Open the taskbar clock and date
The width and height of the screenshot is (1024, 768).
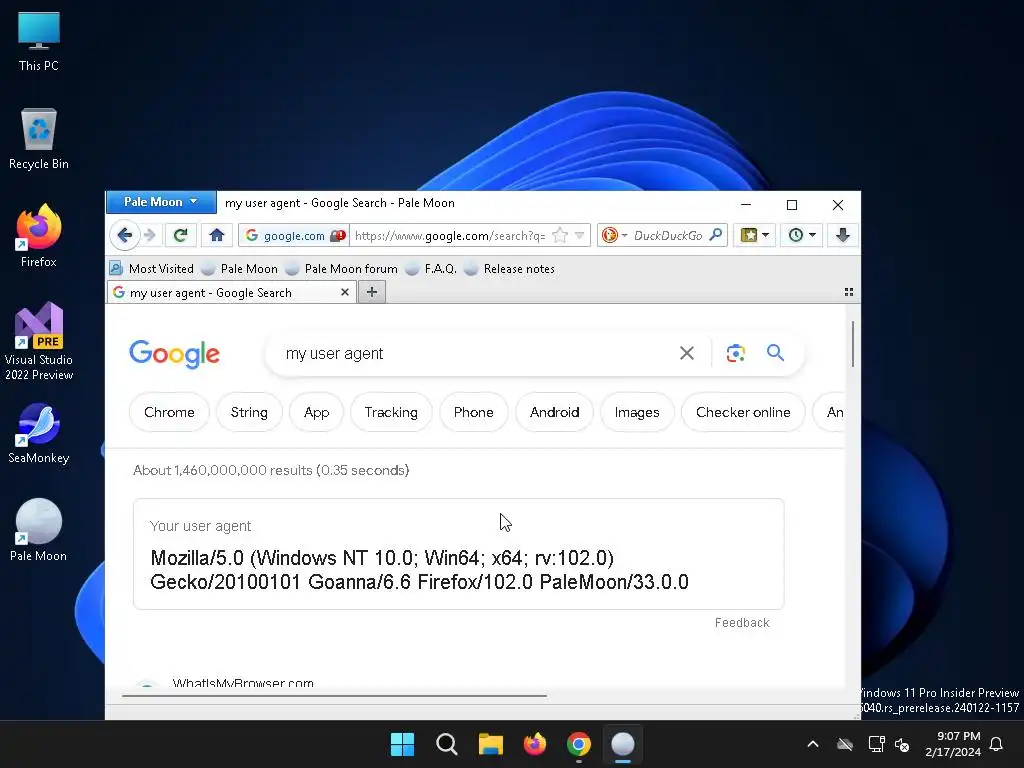click(x=953, y=744)
